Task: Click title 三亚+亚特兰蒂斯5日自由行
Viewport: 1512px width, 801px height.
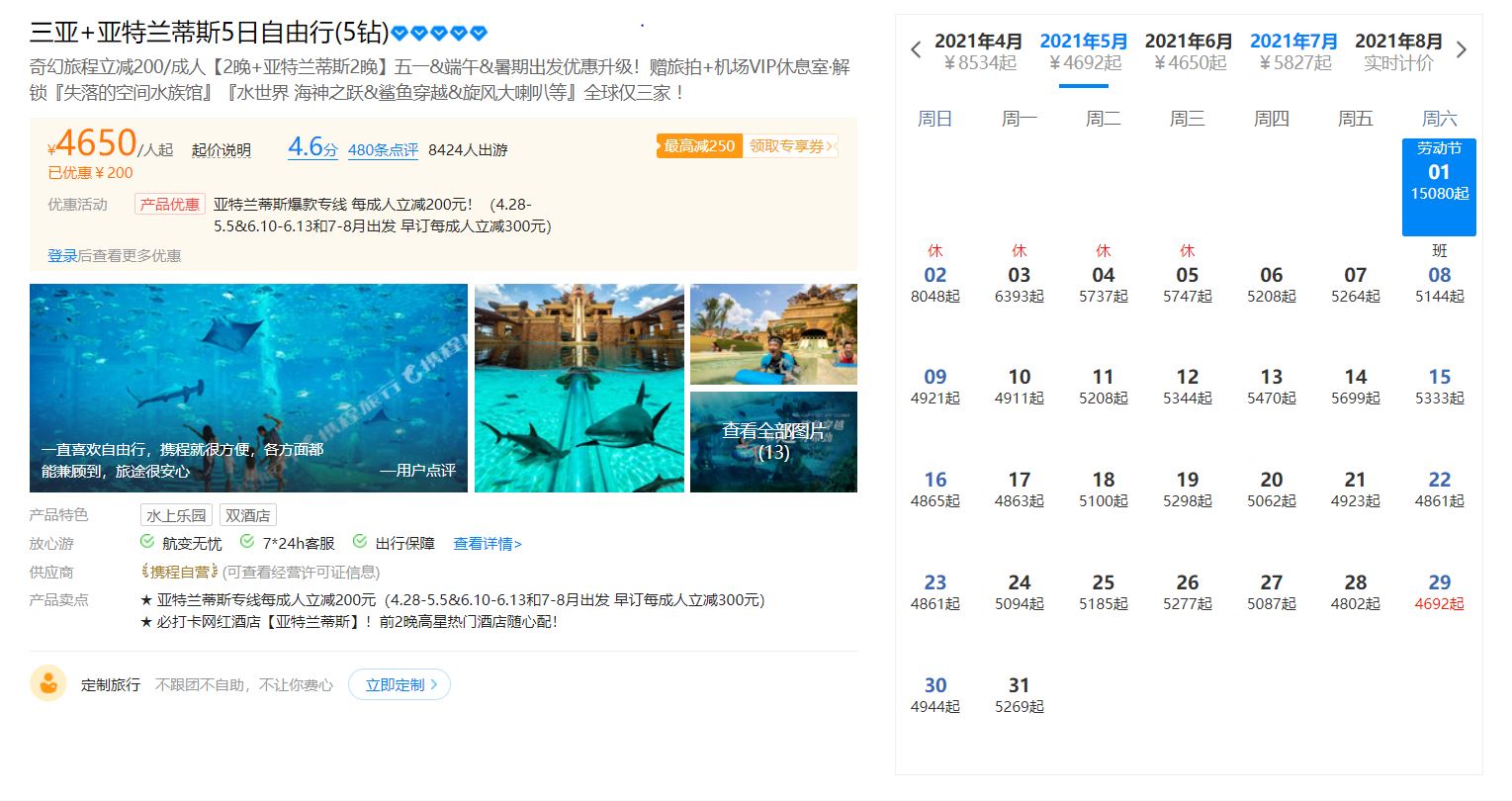Action: (x=210, y=33)
